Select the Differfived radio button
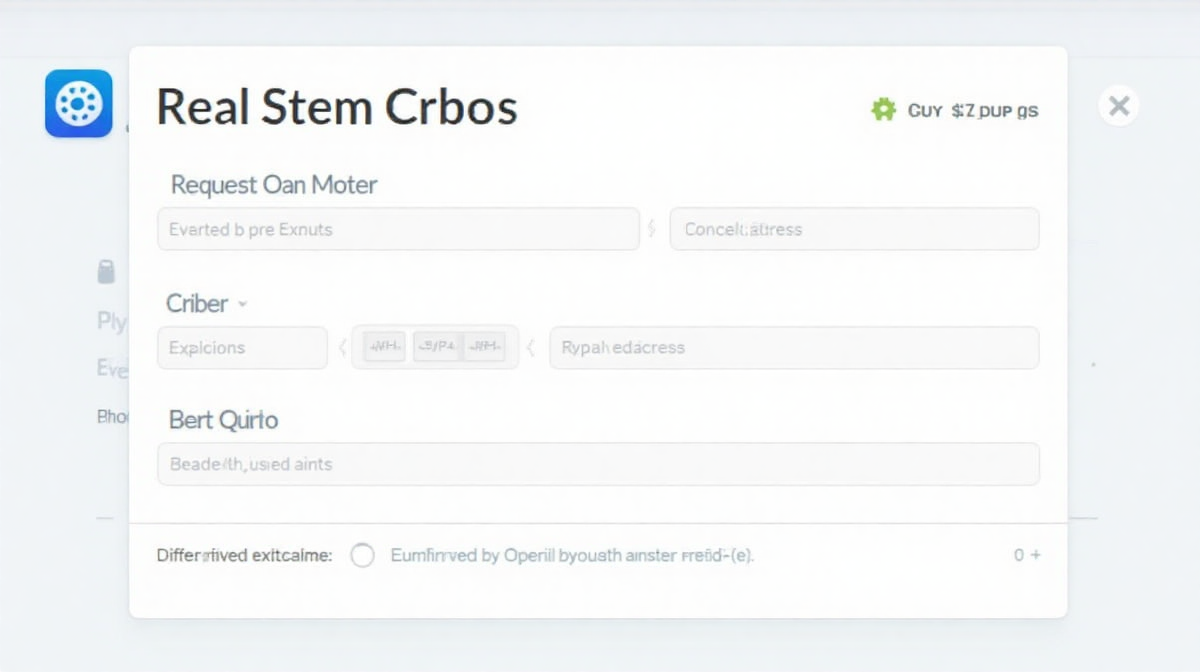1200x672 pixels. 362,555
